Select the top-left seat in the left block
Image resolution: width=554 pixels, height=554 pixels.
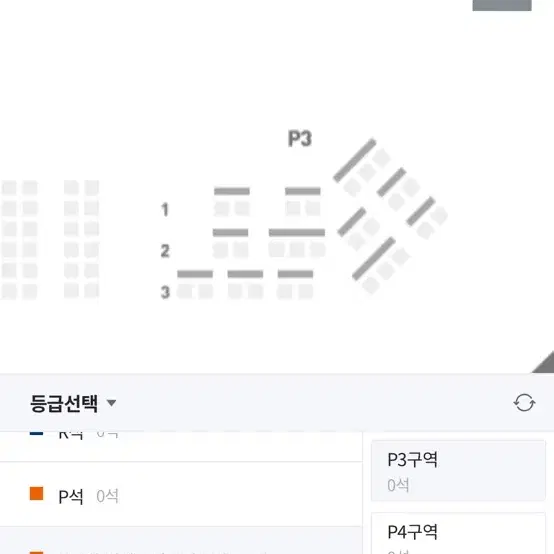click(x=9, y=188)
